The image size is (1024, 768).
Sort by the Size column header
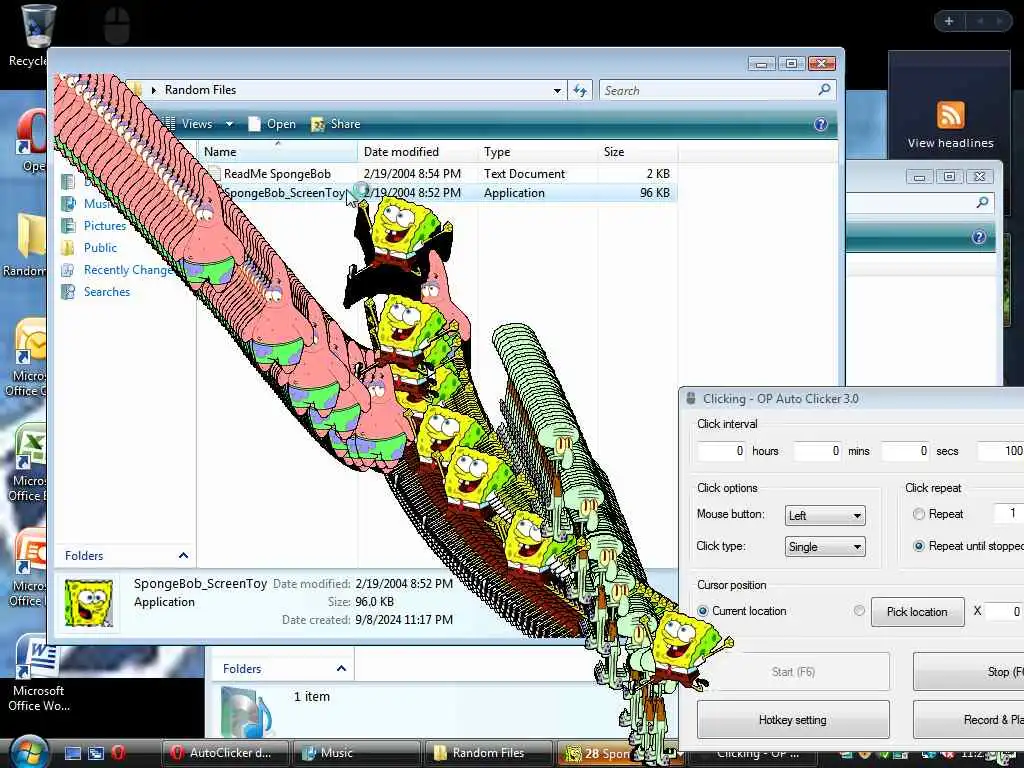(637, 152)
